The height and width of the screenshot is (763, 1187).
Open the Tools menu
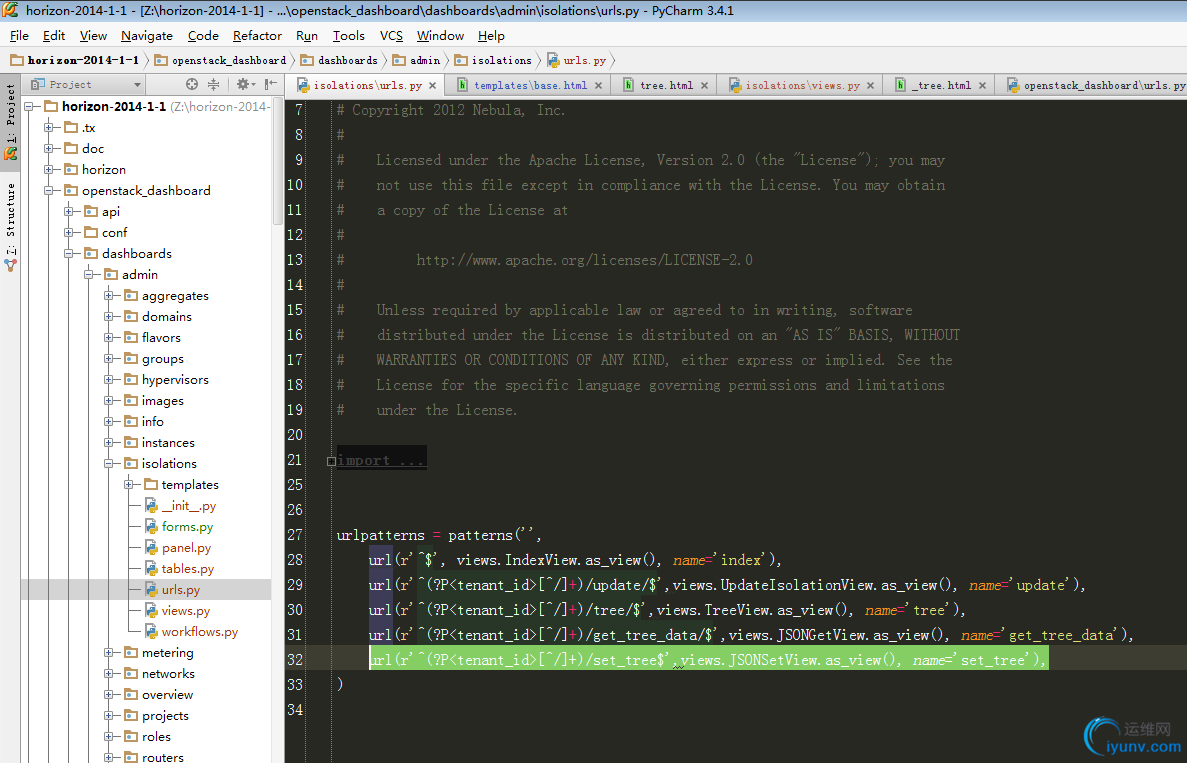[348, 36]
